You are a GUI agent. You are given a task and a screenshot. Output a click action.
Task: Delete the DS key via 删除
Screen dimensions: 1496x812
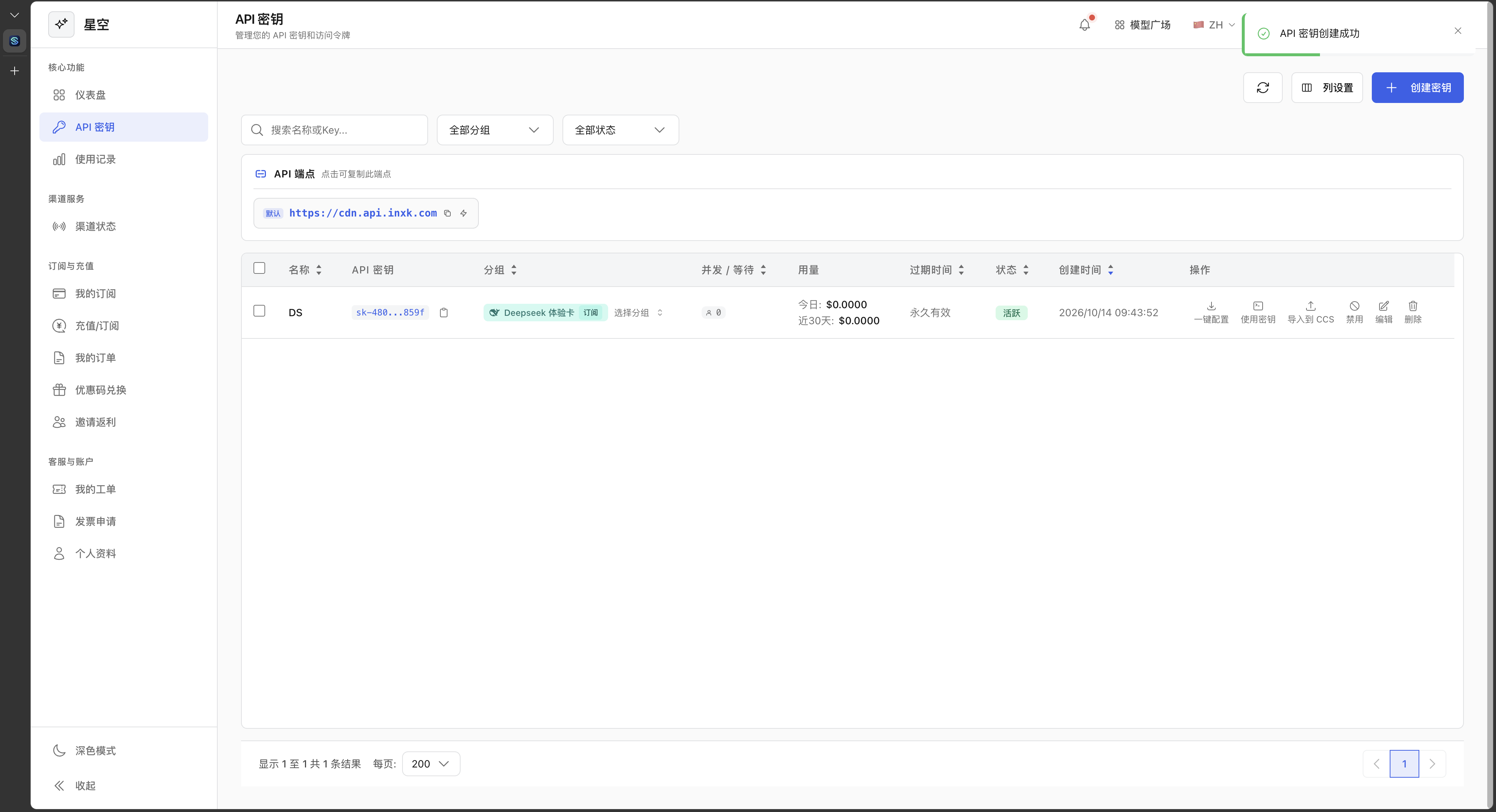coord(1413,312)
